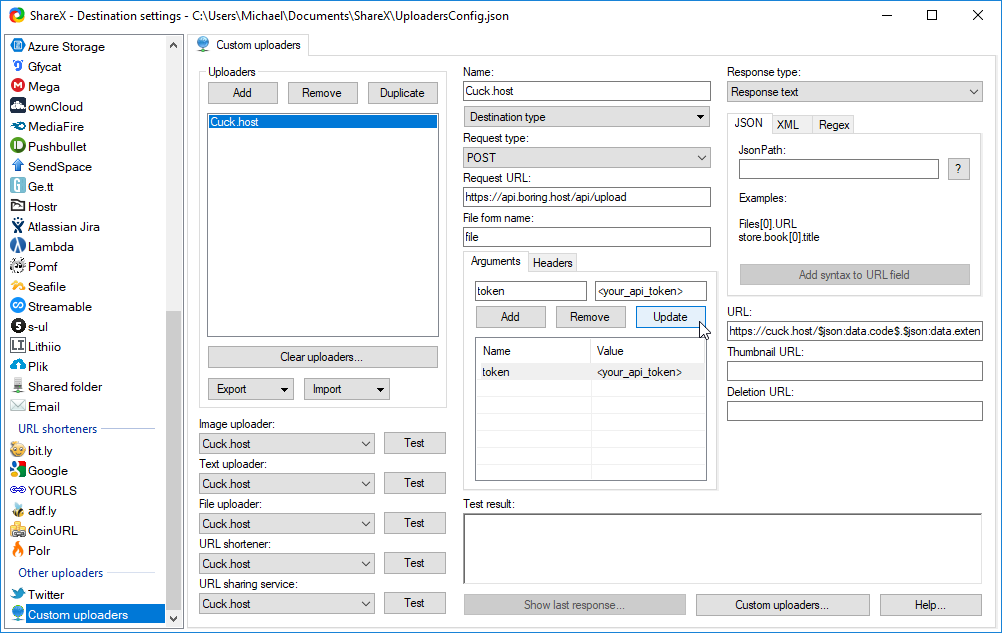Screen dimensions: 1002x633
Task: Choose the Pushbullet icon in sidebar
Action: click(x=18, y=146)
